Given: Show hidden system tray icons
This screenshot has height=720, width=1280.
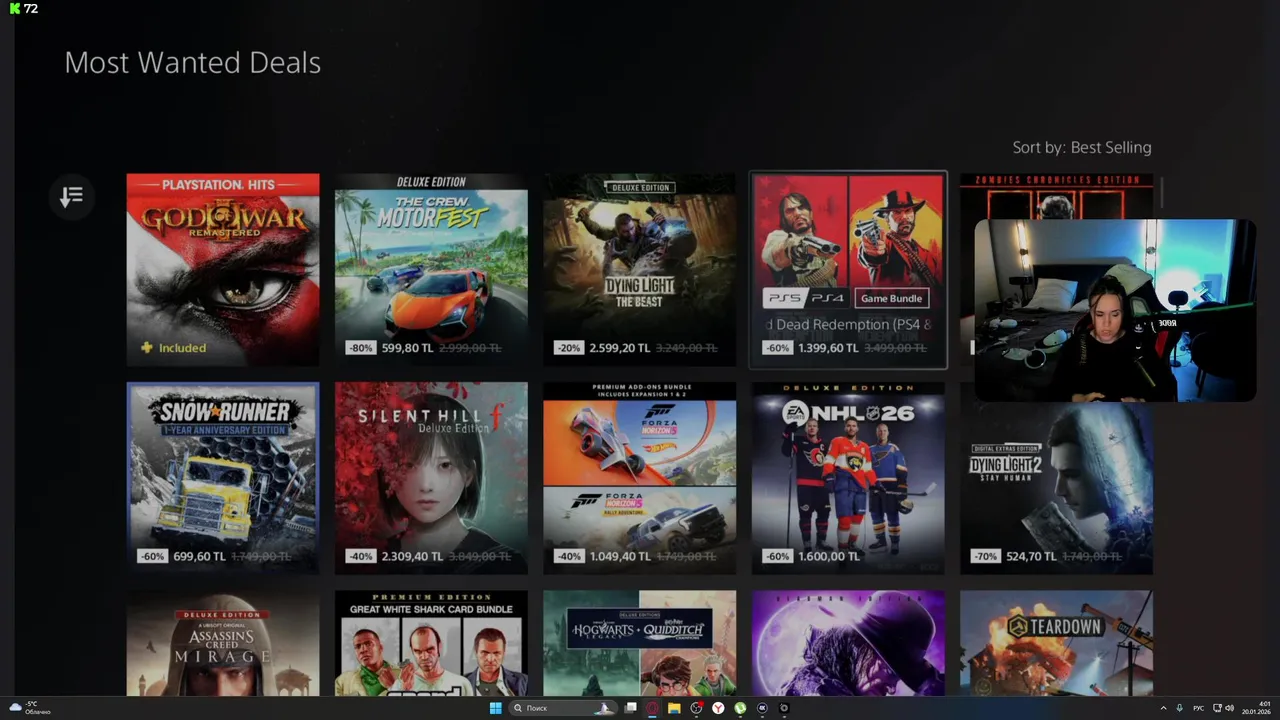Looking at the screenshot, I should point(1163,708).
